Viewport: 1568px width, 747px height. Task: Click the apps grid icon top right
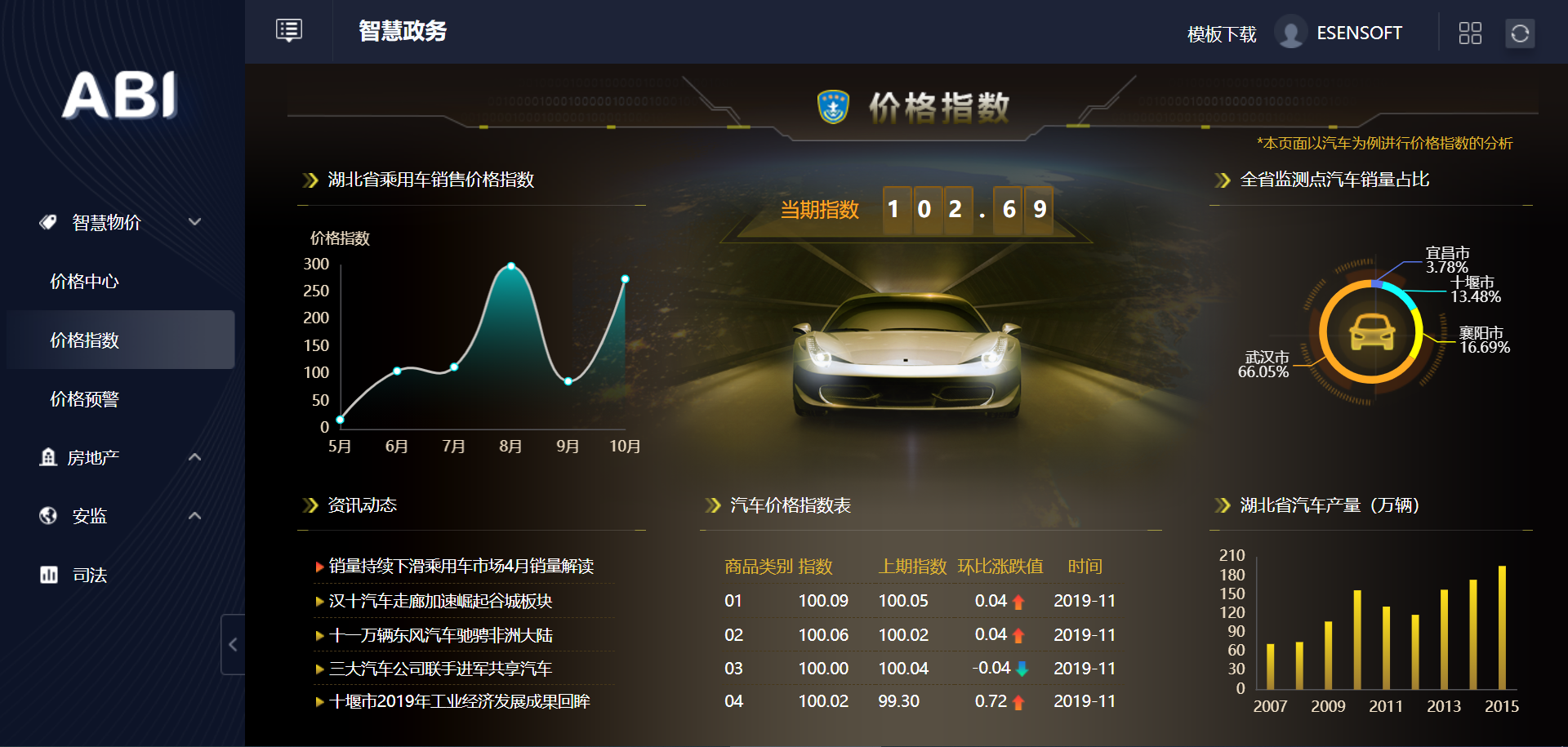1471,33
